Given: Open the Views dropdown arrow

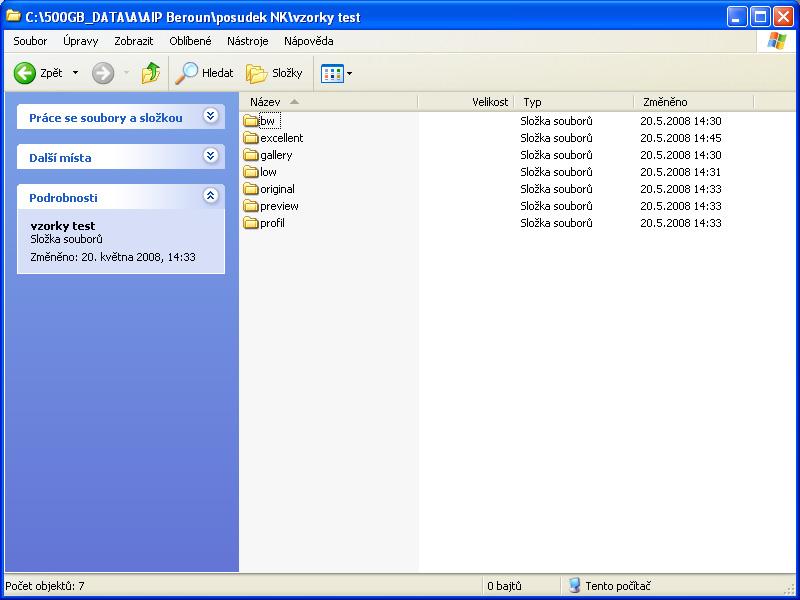Looking at the screenshot, I should (349, 73).
